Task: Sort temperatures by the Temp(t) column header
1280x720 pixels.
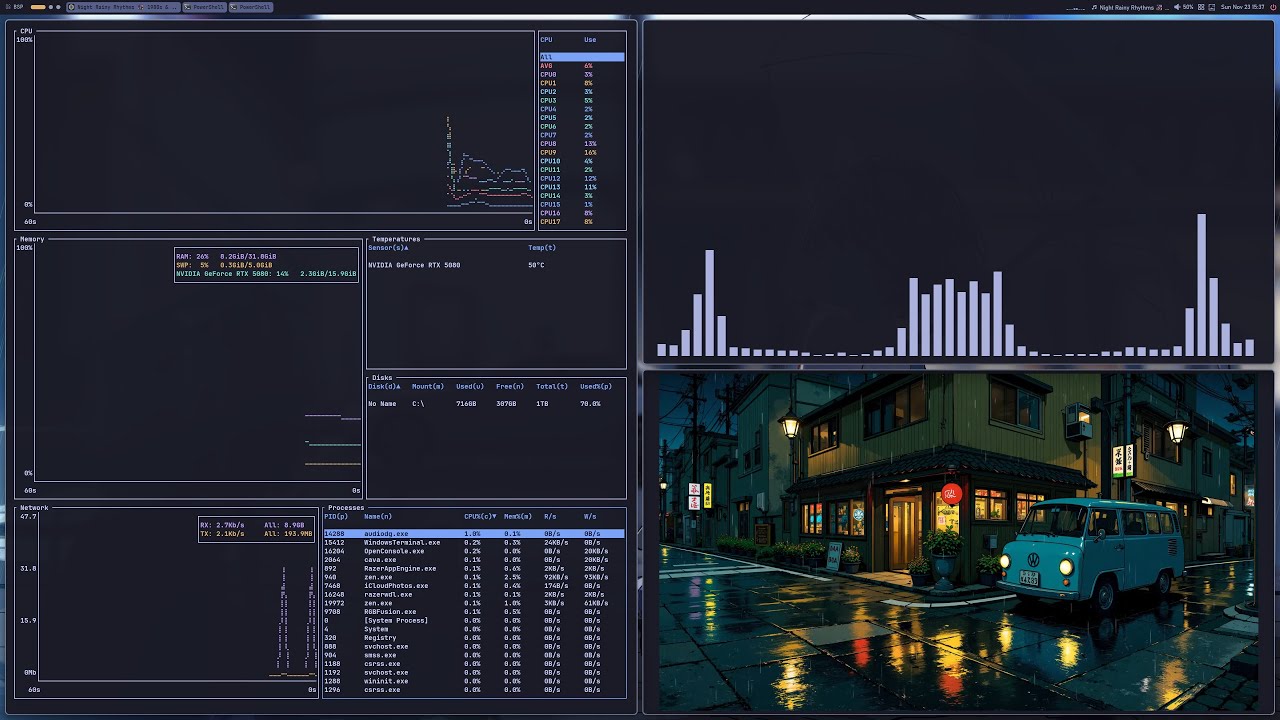Action: point(542,247)
